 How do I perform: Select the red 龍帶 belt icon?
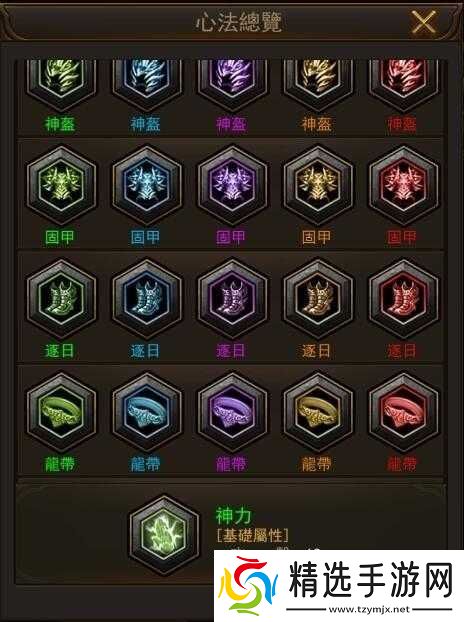[x=403, y=413]
